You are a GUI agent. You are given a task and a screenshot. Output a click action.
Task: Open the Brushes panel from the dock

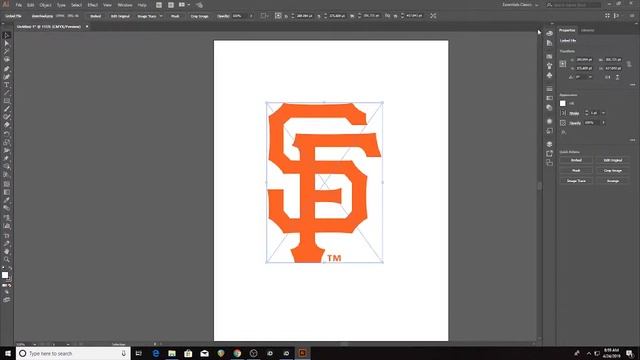[549, 66]
